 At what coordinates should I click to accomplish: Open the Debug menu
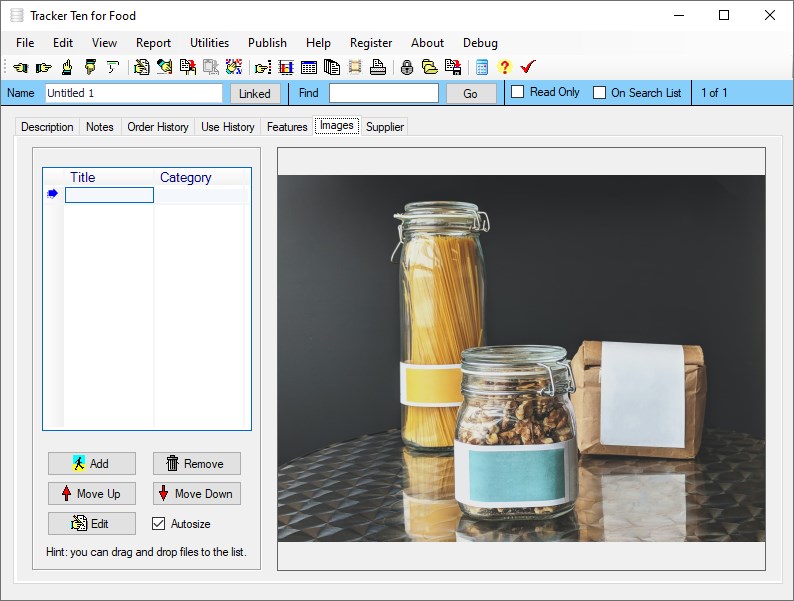coord(481,43)
